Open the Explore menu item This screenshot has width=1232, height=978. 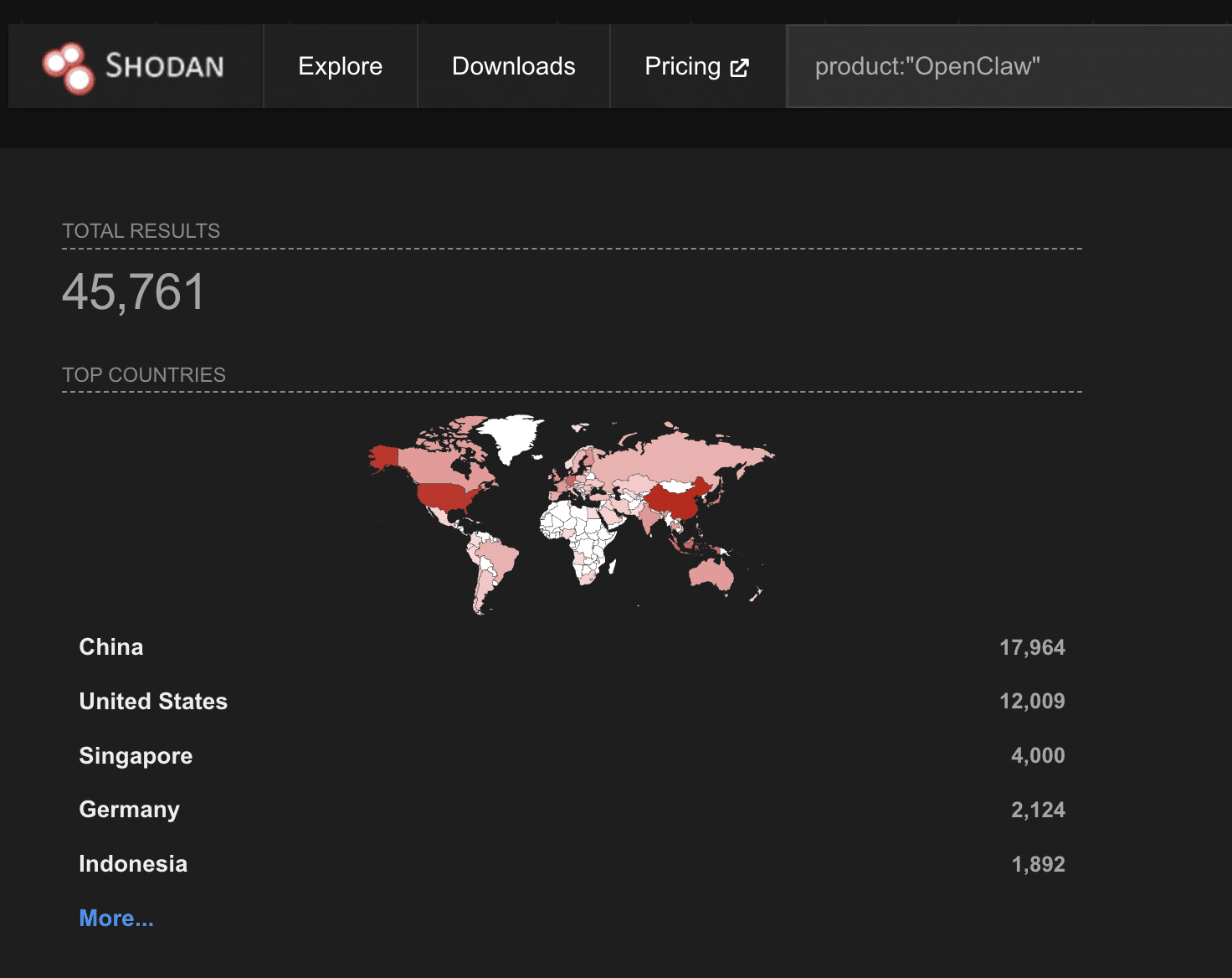(x=340, y=66)
